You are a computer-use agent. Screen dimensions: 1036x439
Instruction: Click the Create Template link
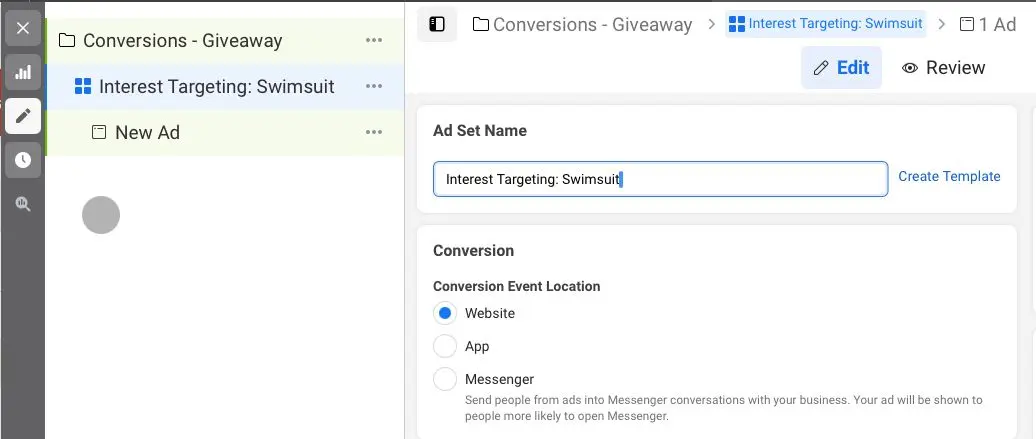click(x=949, y=177)
